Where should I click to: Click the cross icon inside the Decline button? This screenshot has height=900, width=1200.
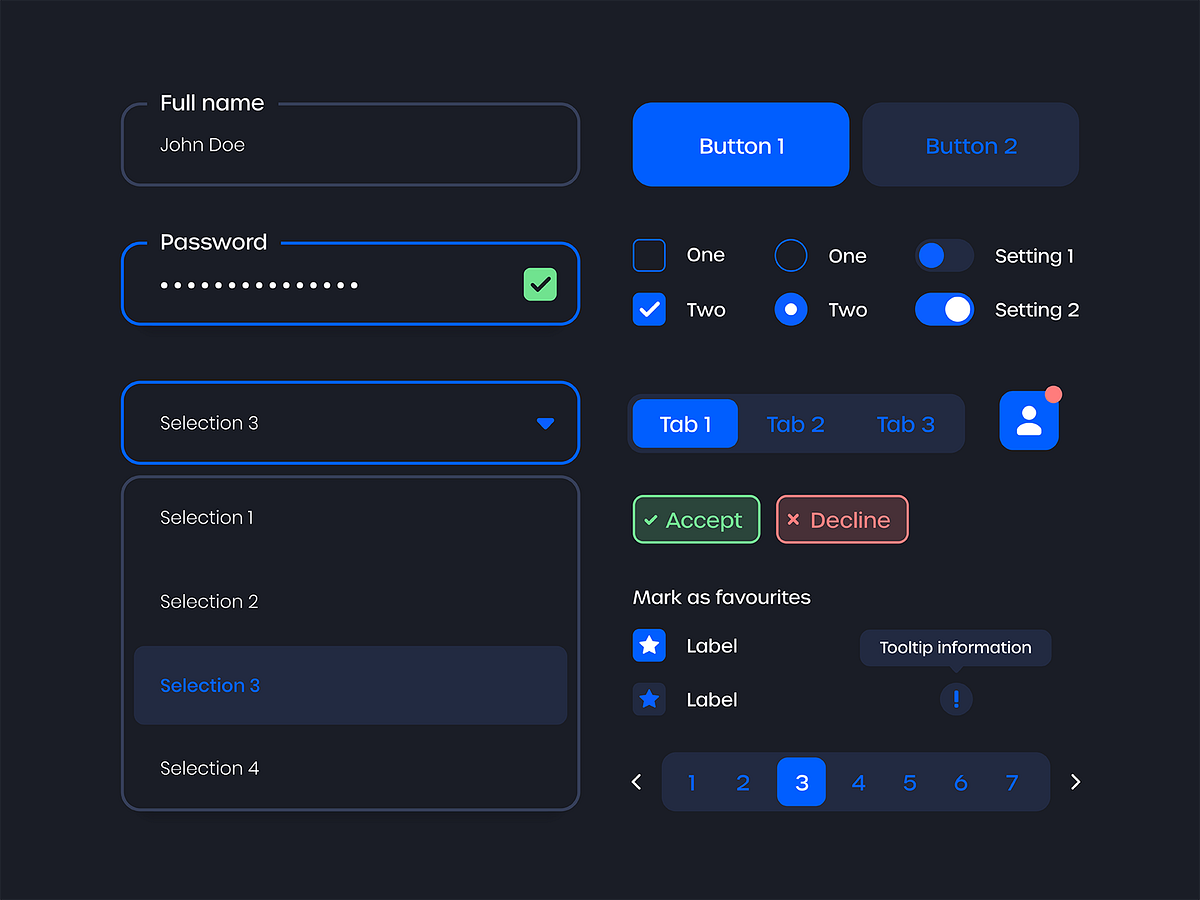(793, 519)
